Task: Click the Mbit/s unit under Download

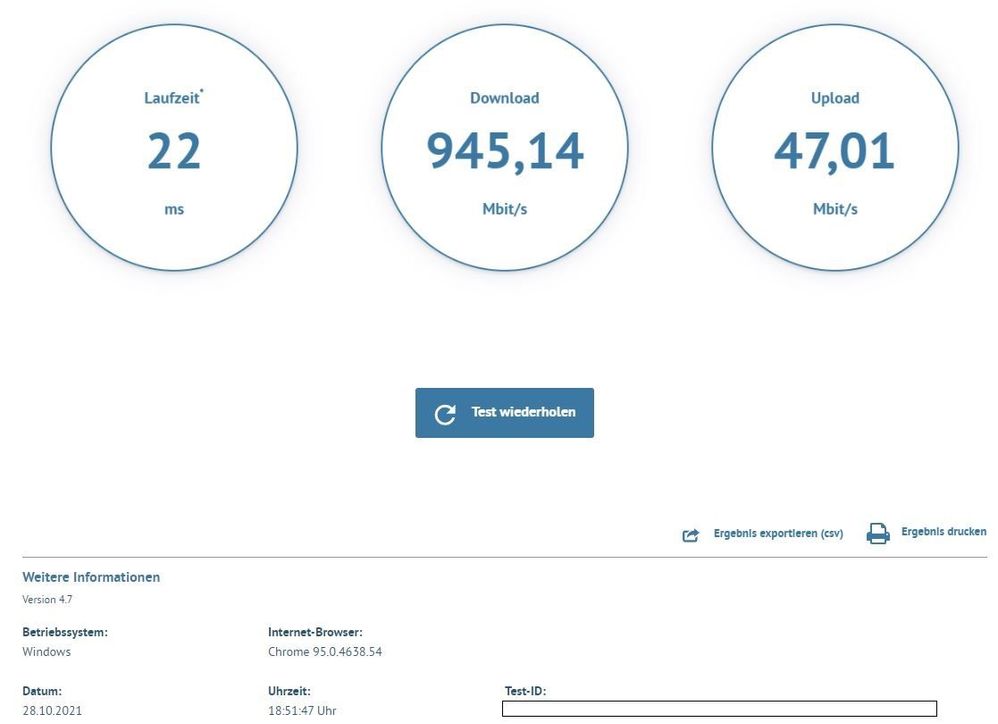Action: pos(505,209)
